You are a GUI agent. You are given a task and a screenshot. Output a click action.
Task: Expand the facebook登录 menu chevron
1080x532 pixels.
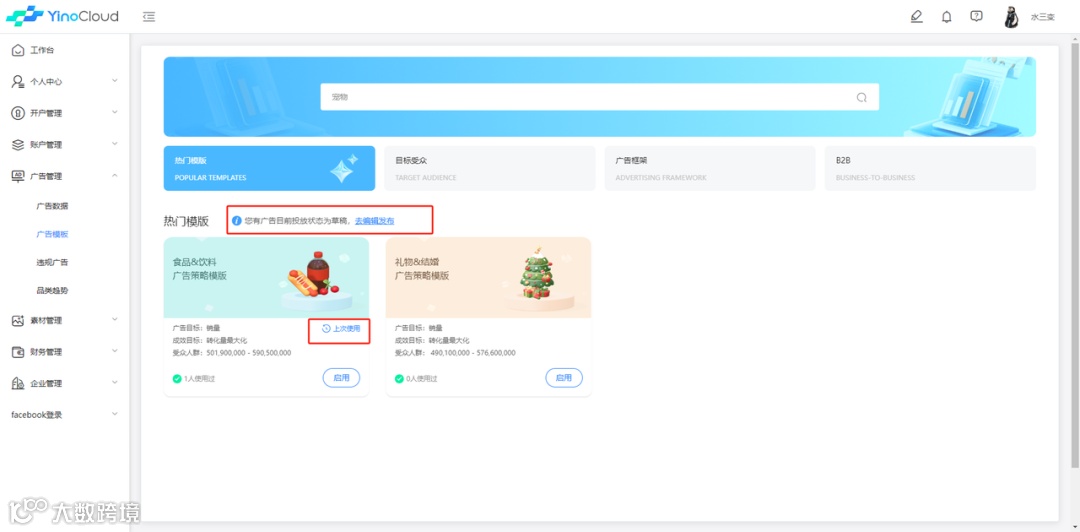115,414
